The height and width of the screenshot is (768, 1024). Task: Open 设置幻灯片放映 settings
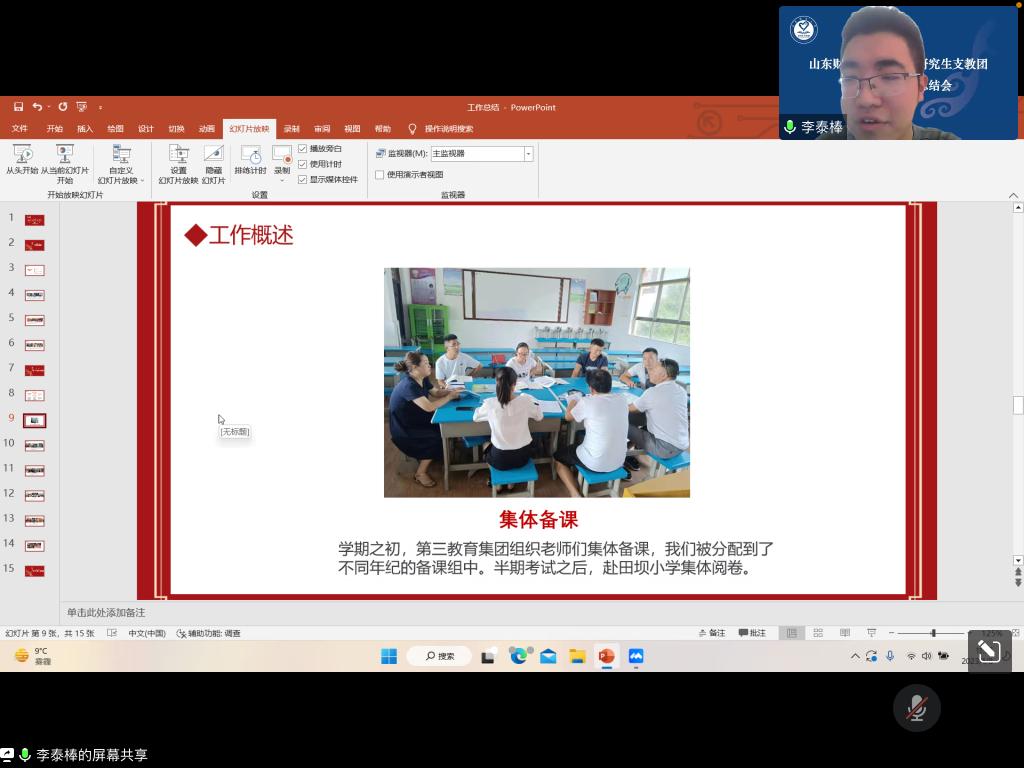[178, 155]
